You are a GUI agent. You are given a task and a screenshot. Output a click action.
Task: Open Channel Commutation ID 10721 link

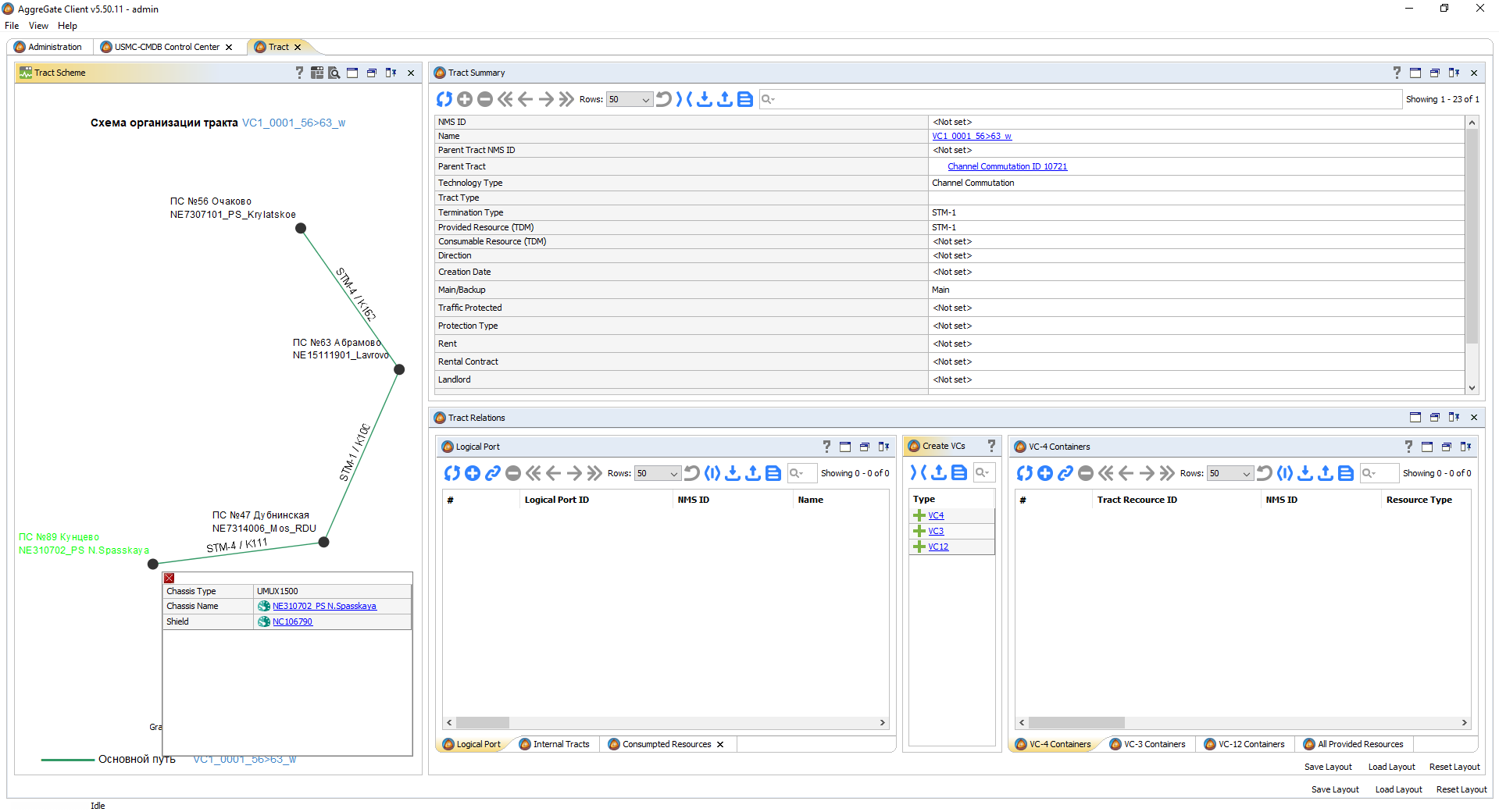[x=1007, y=166]
